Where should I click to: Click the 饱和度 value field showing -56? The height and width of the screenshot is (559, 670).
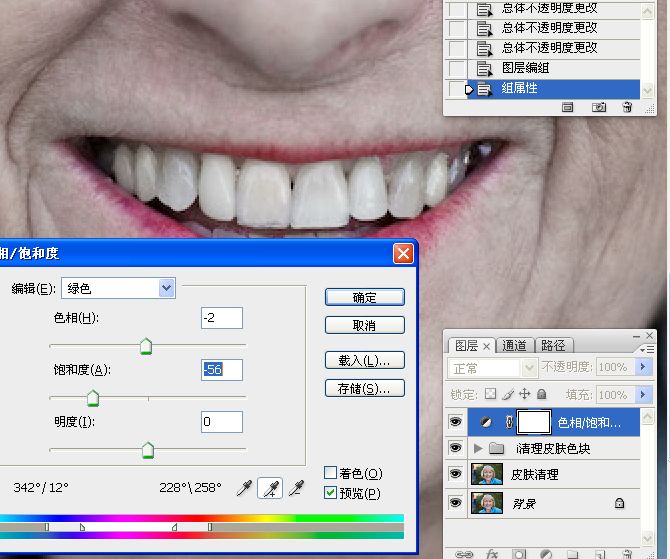(x=222, y=370)
